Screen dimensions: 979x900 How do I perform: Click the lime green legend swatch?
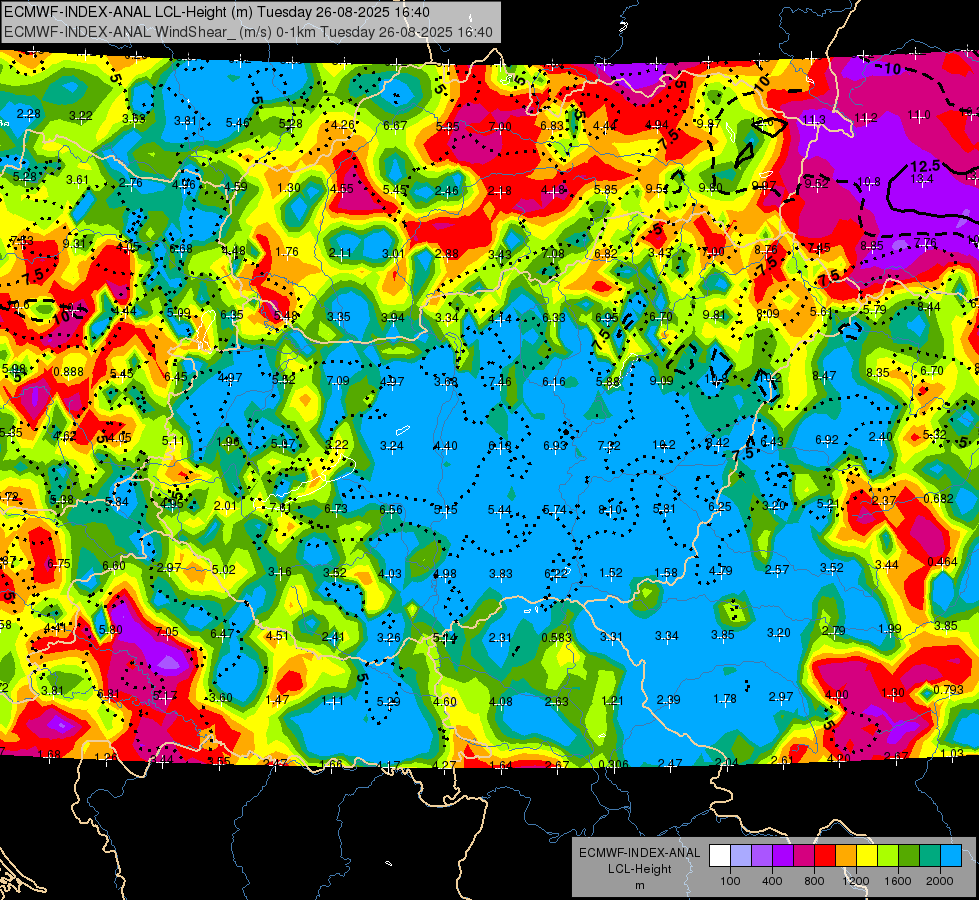click(888, 856)
